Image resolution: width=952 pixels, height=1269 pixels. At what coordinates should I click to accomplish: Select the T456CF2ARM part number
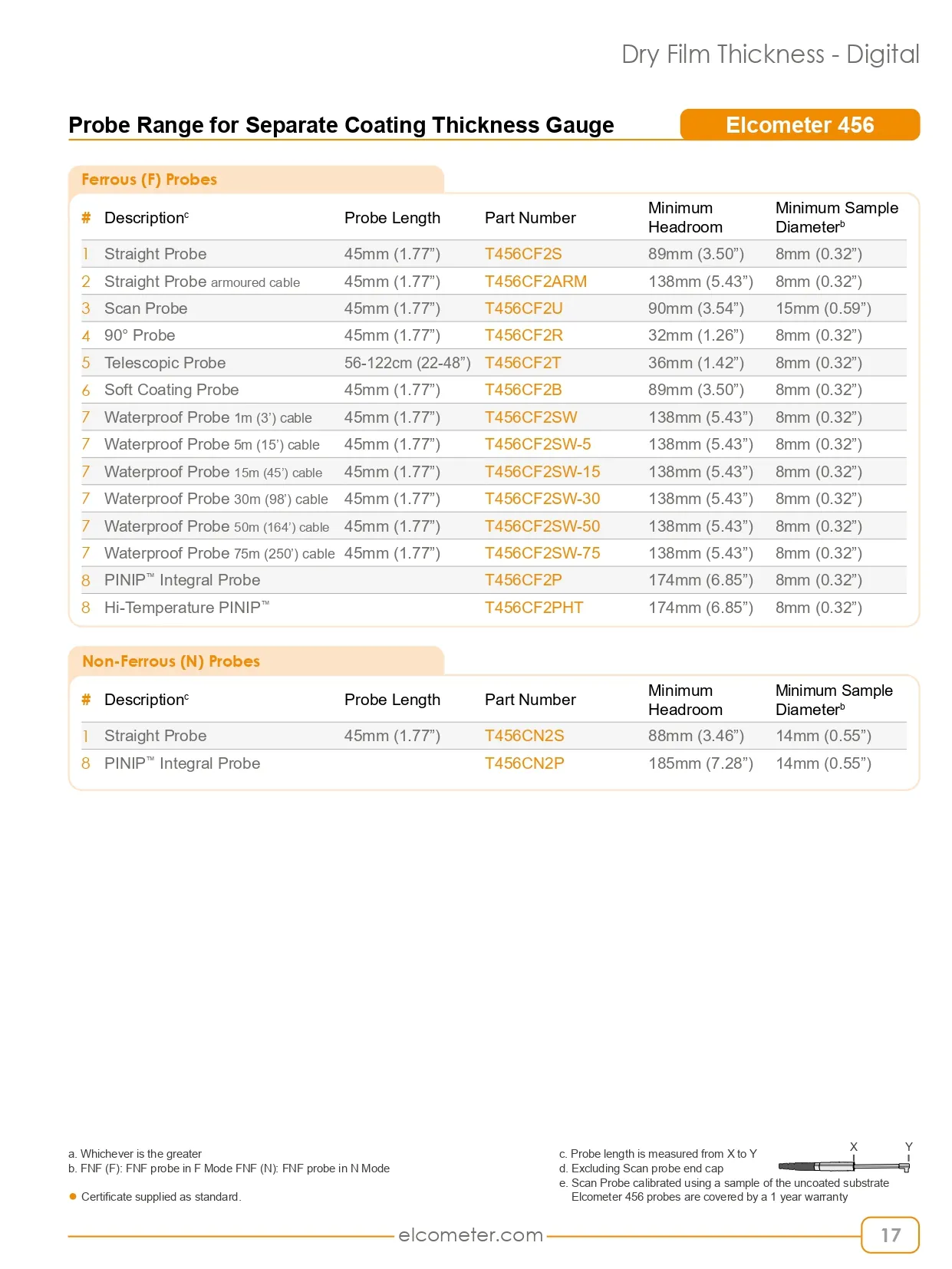(535, 282)
